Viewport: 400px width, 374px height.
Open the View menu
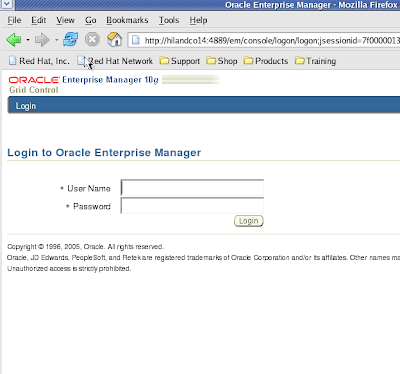point(65,20)
